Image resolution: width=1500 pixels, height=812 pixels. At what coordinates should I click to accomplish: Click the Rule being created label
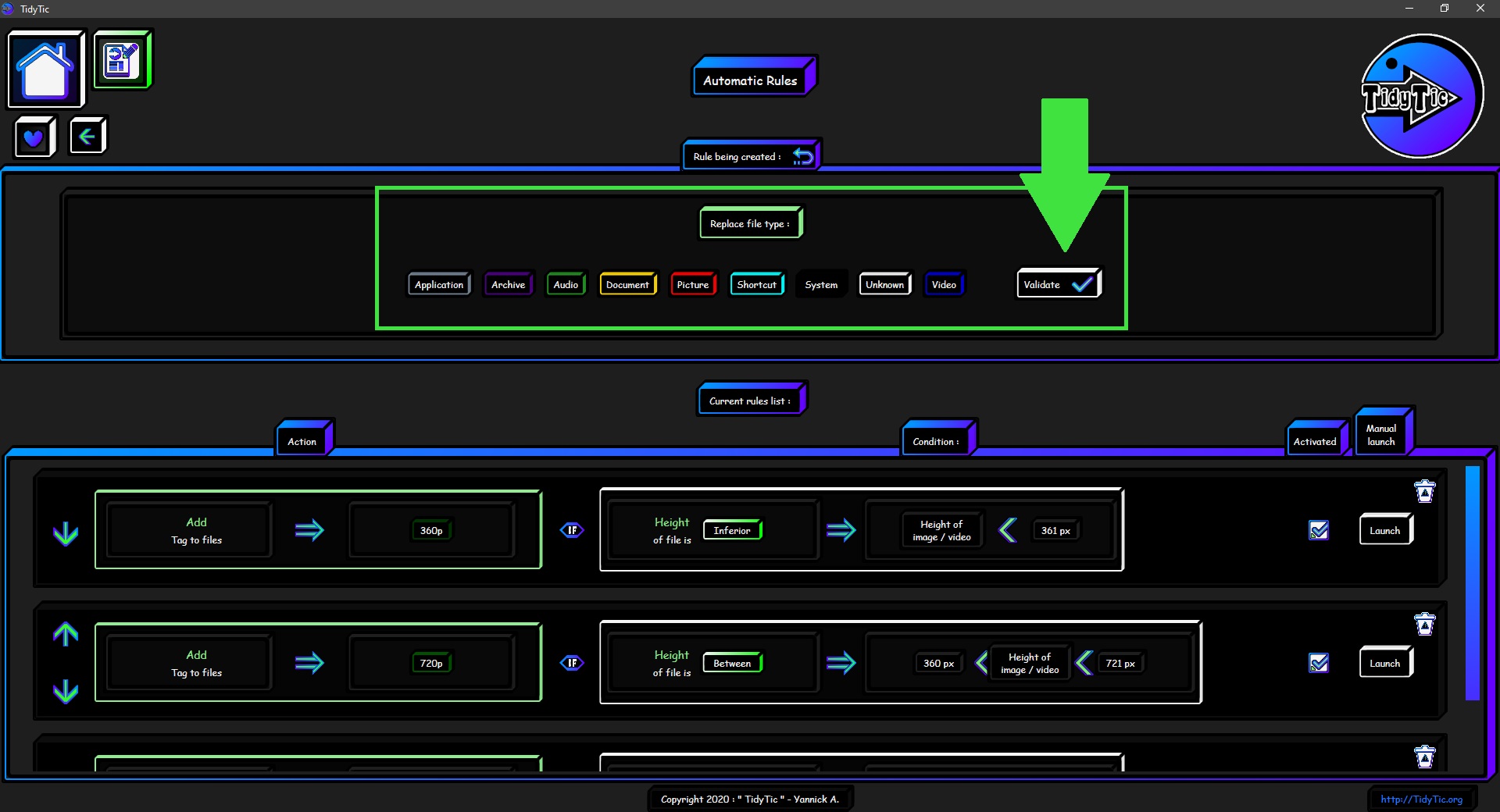coord(737,156)
